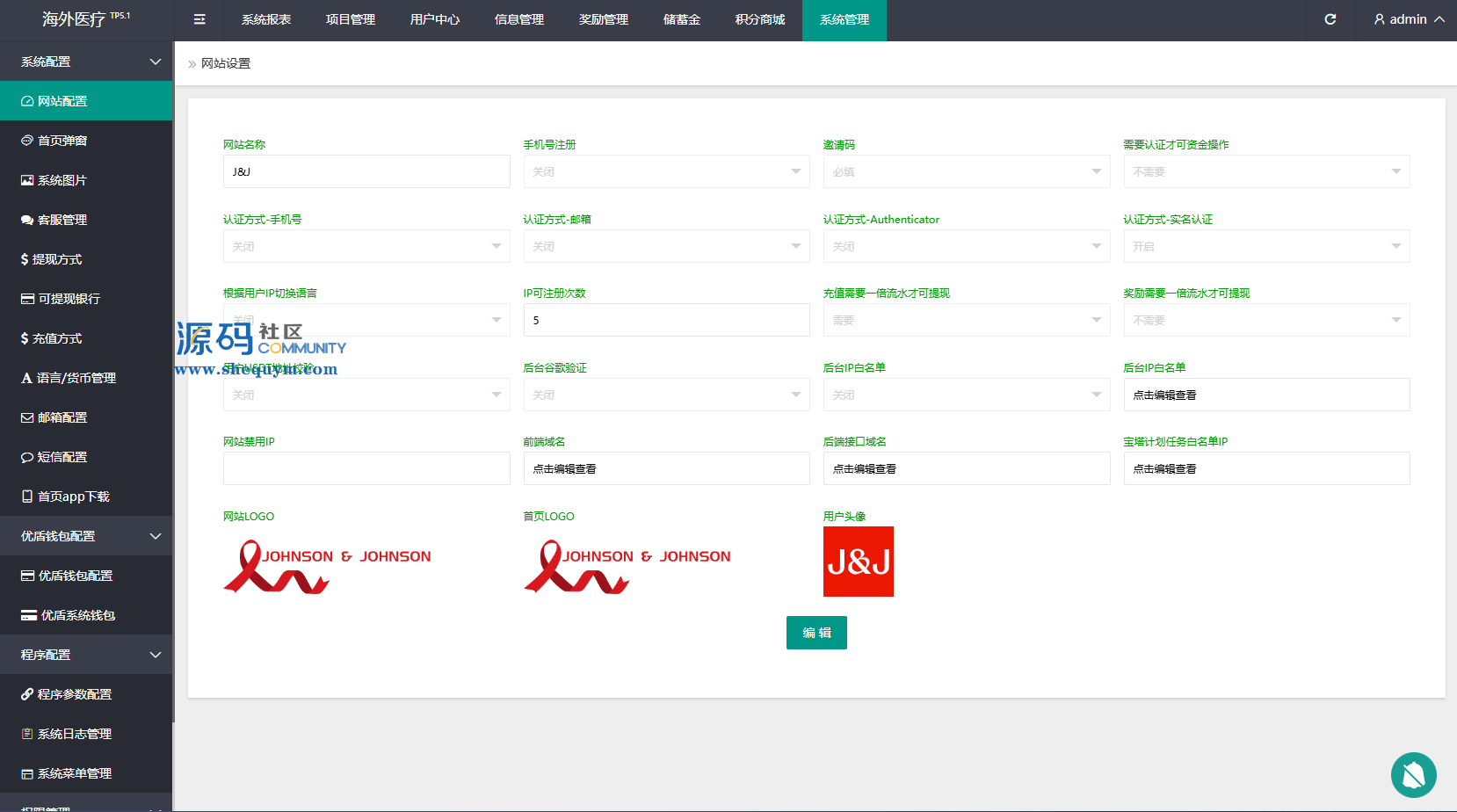Image resolution: width=1457 pixels, height=812 pixels.
Task: Click the phone icon beside 首页app下载
Action: click(x=27, y=497)
